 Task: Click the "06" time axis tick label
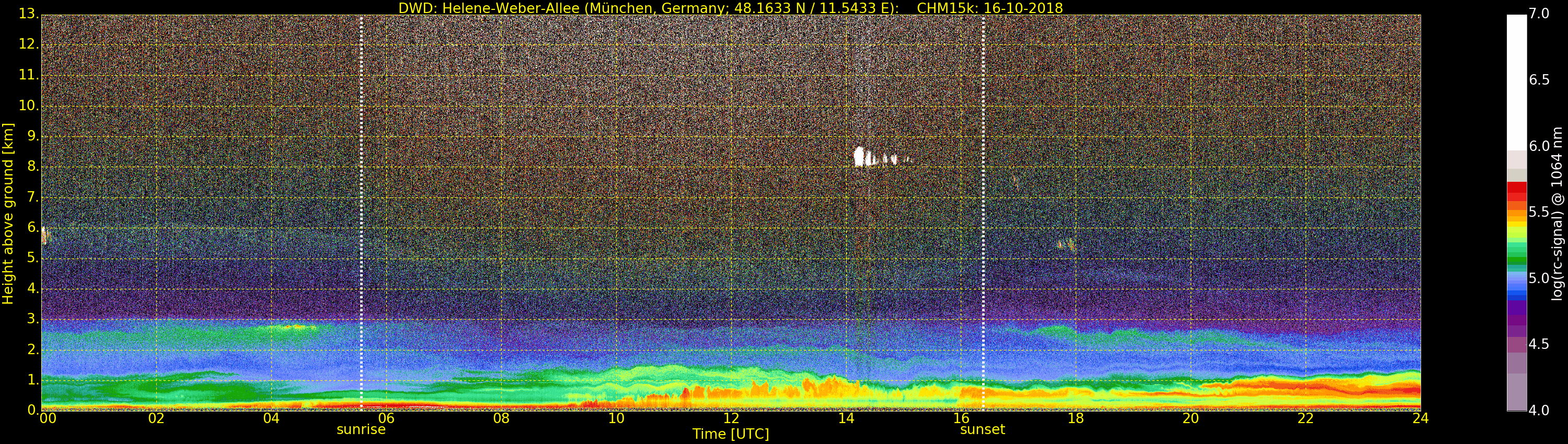tap(387, 418)
